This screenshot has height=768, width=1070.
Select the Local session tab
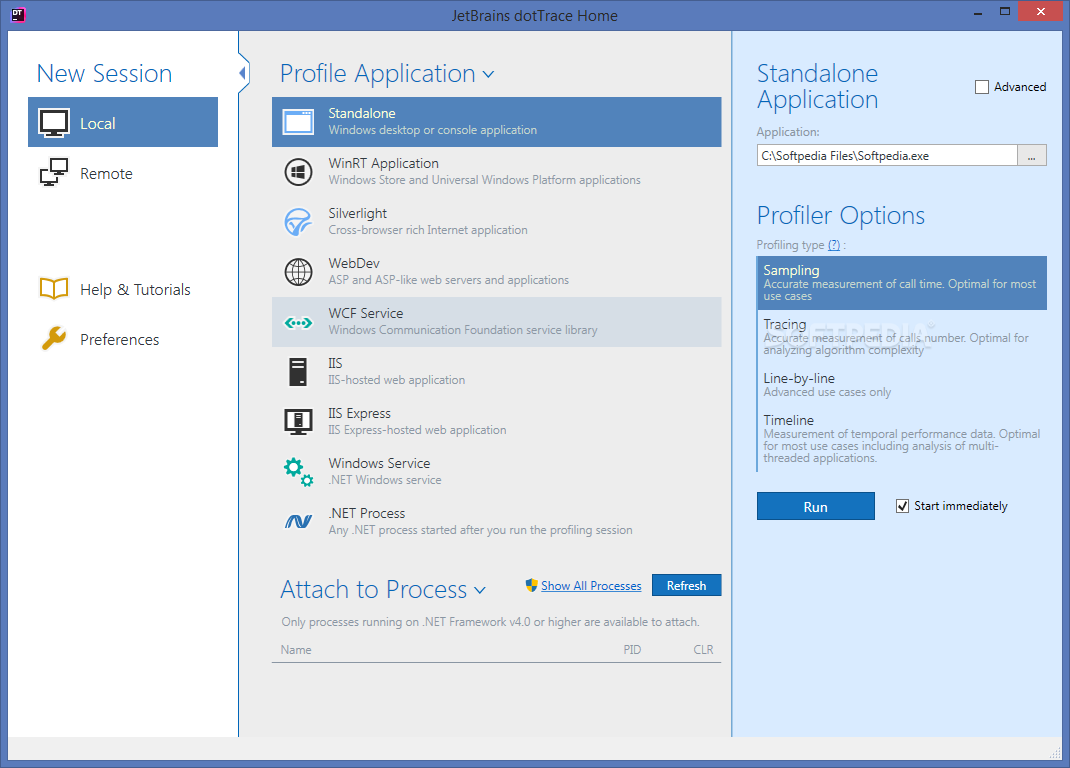pos(123,122)
